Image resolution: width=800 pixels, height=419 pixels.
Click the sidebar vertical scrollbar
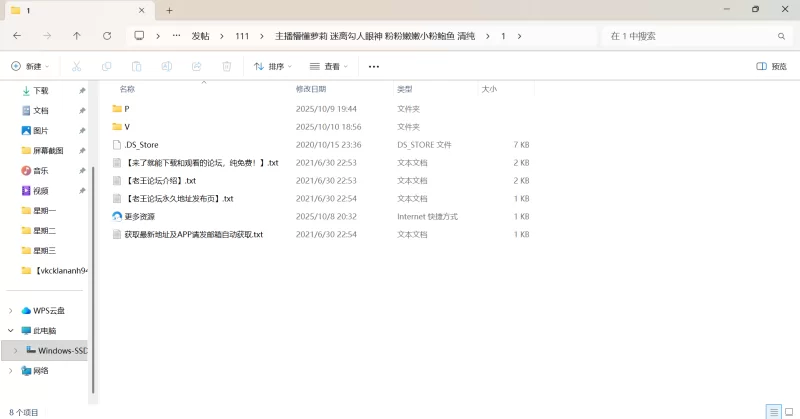click(x=92, y=220)
